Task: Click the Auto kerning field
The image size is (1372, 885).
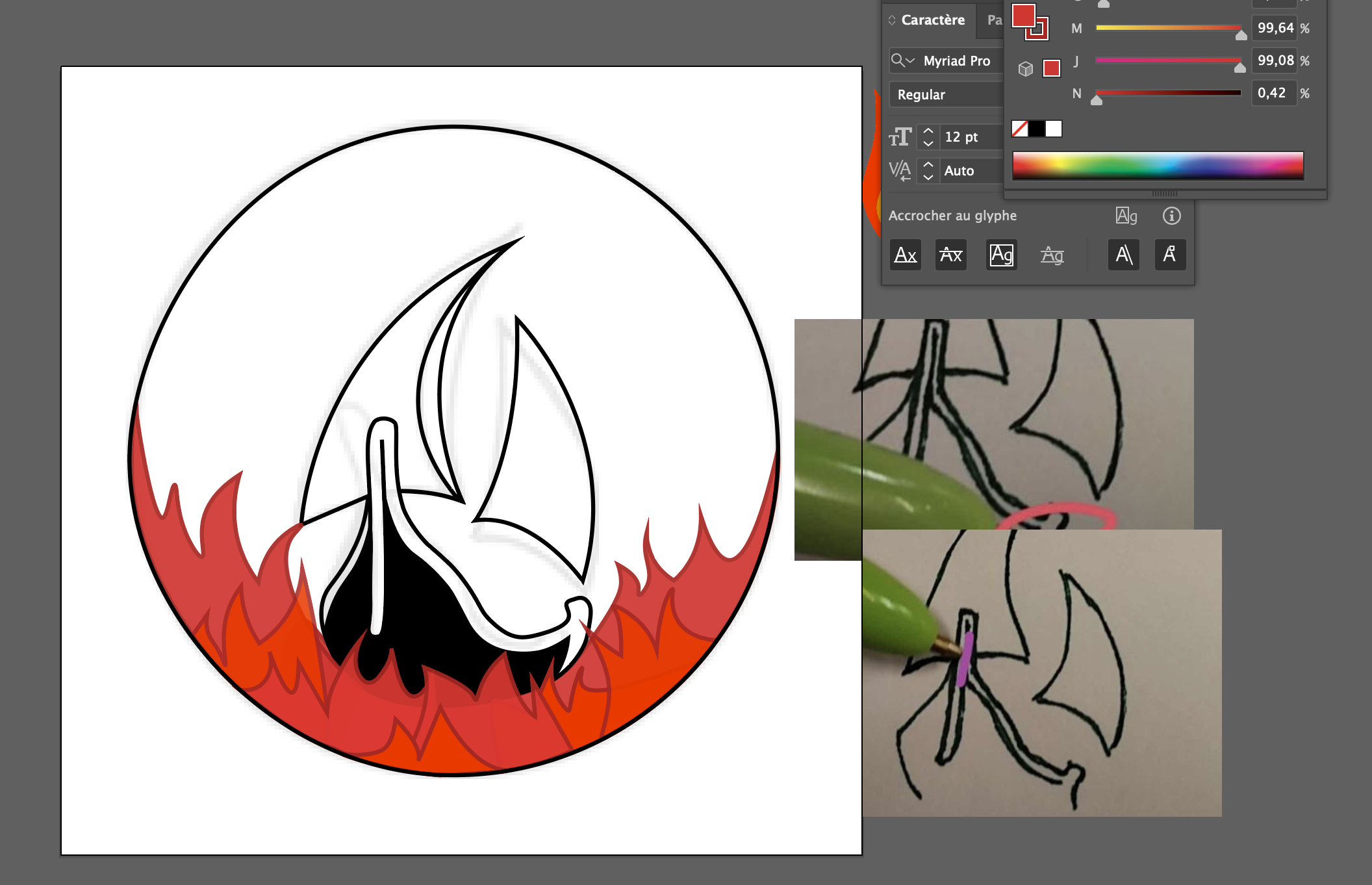Action: pos(972,171)
